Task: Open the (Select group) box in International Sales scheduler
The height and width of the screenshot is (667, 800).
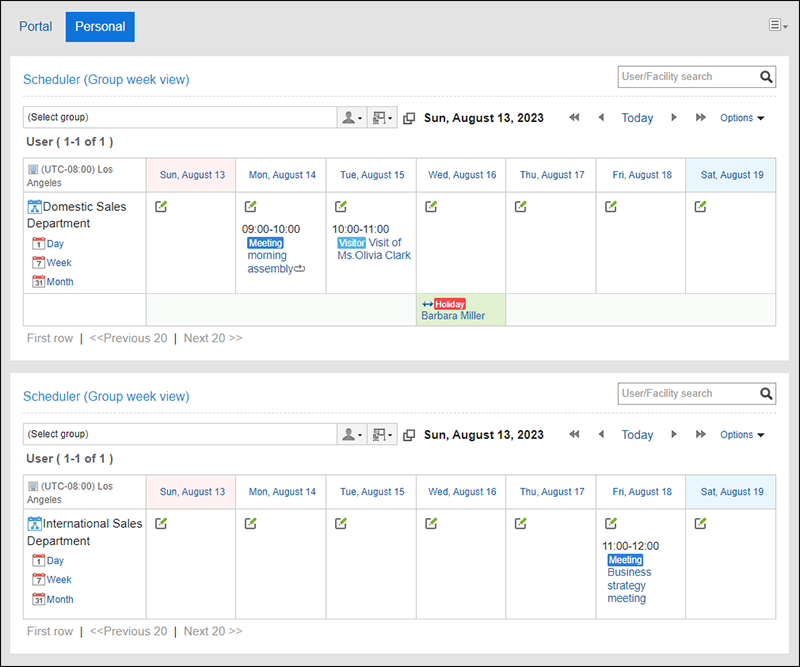Action: coord(180,434)
